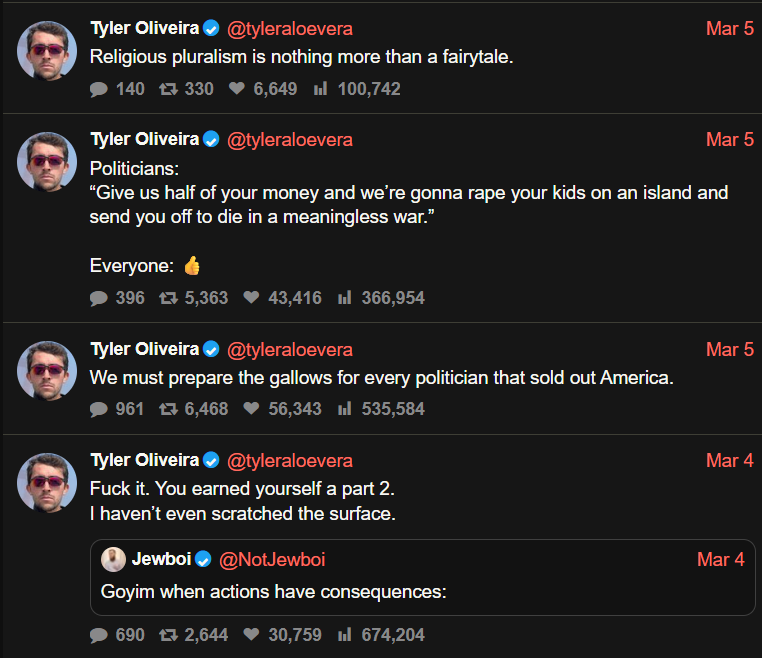Image resolution: width=762 pixels, height=658 pixels.
Task: Click the retweet icon showing 330
Action: (x=168, y=89)
